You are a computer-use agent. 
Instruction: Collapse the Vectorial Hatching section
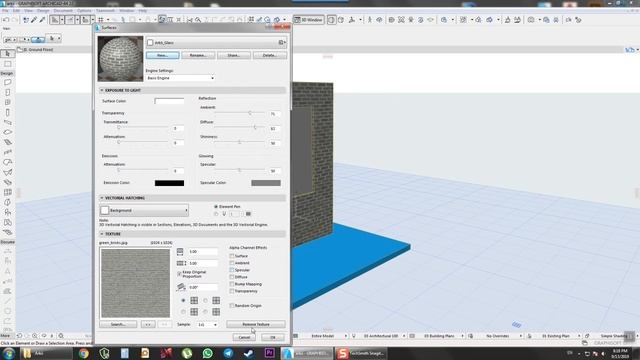pos(102,198)
